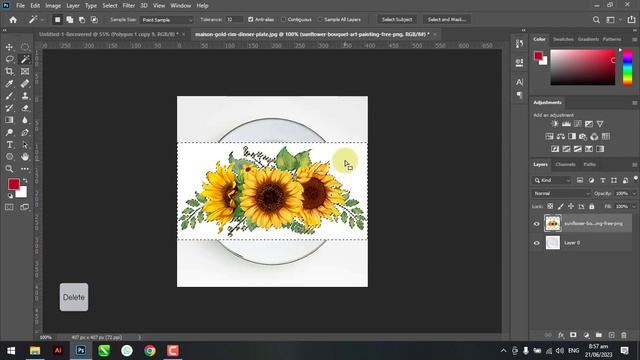Screen dimensions: 640x360
Task: Switch to the Untitled-1-Recovered document tab
Action: [x=109, y=34]
